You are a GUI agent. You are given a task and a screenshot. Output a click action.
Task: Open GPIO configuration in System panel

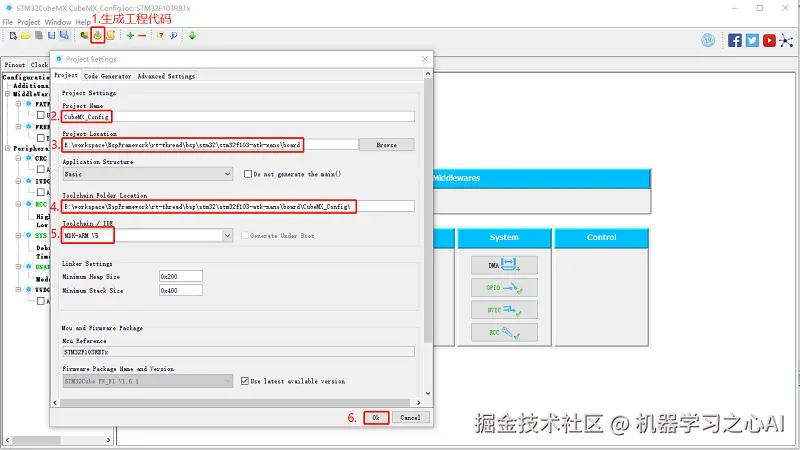click(x=504, y=287)
